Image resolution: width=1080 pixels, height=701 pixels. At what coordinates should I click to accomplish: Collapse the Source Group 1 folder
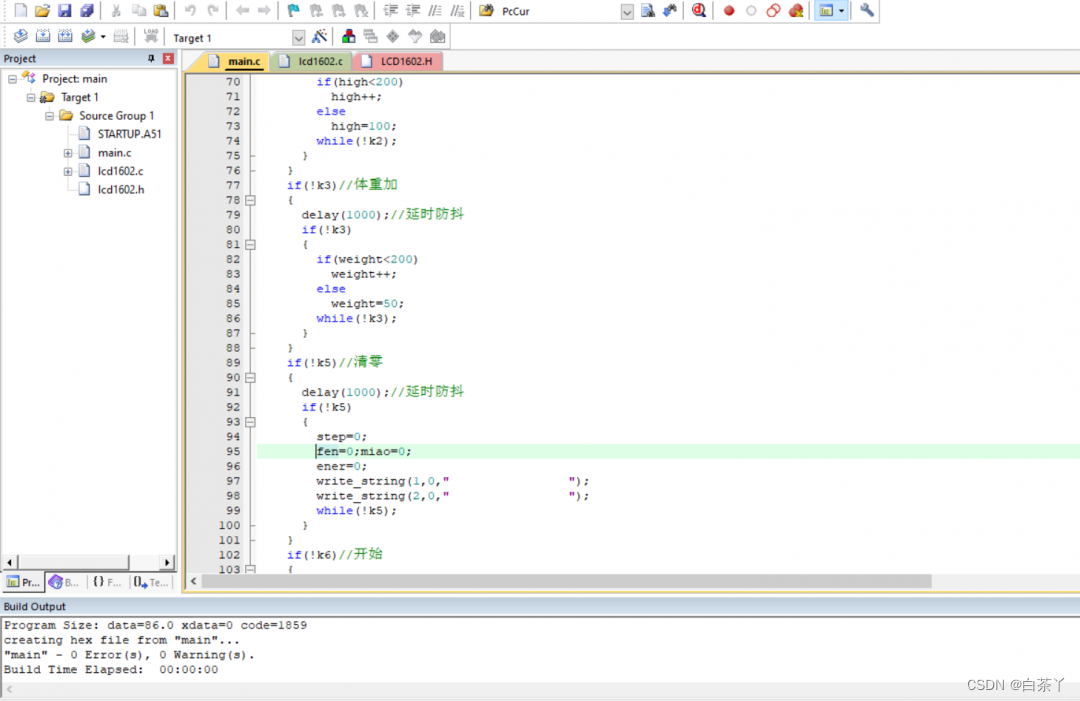coord(49,116)
